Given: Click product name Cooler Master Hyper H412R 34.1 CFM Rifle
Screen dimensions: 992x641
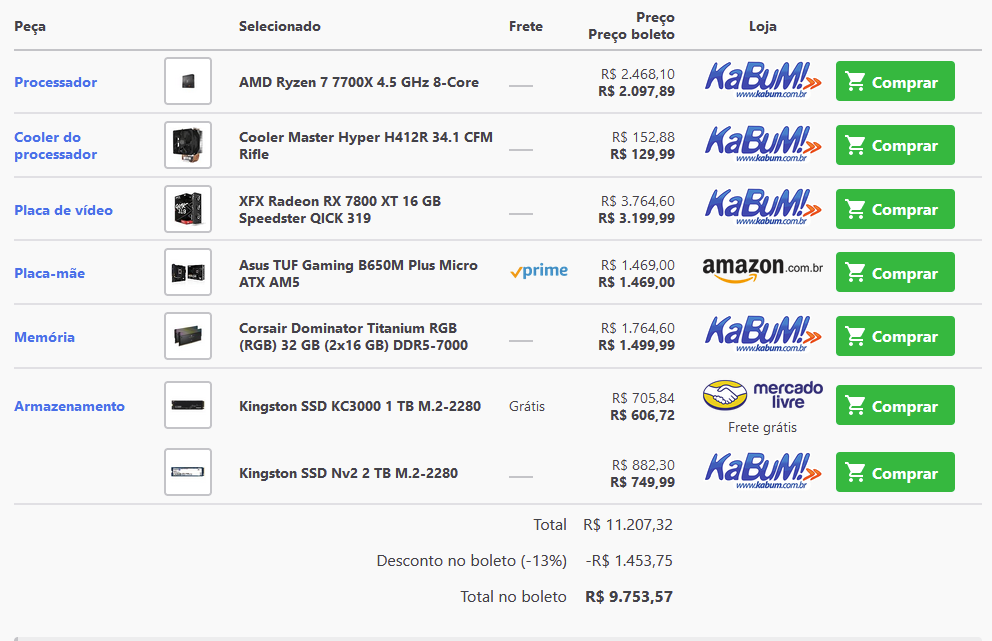Looking at the screenshot, I should coord(366,146).
